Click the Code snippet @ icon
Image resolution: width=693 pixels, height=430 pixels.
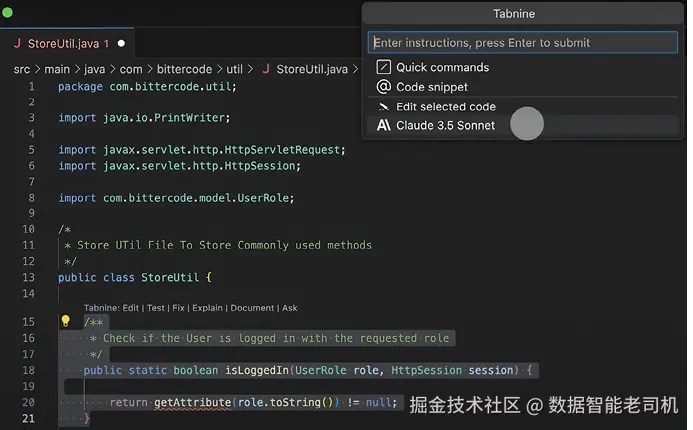coord(383,87)
